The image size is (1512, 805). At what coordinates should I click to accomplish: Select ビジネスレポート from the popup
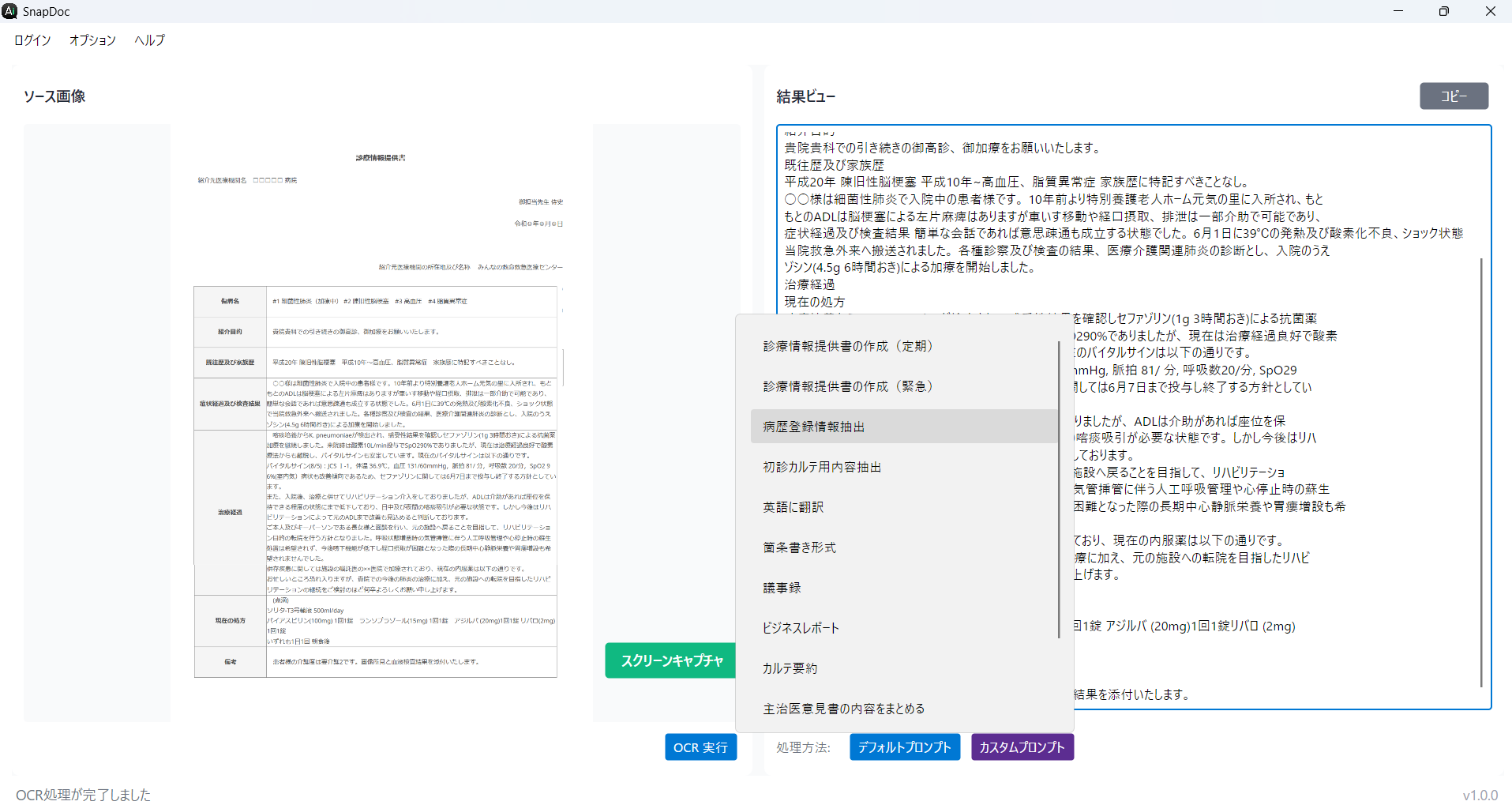coord(801,628)
